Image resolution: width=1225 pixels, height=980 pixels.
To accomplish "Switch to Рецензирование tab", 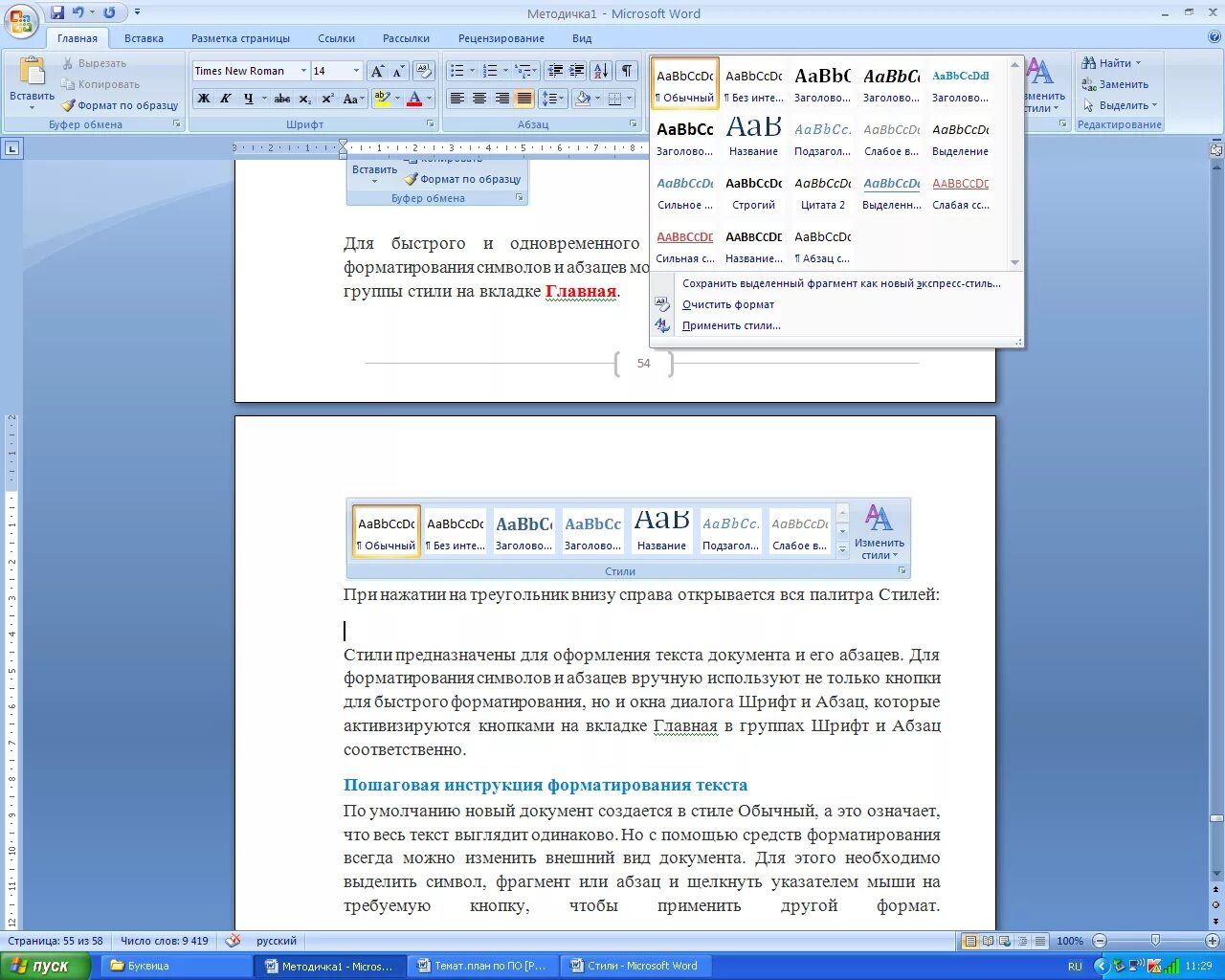I will click(x=501, y=38).
